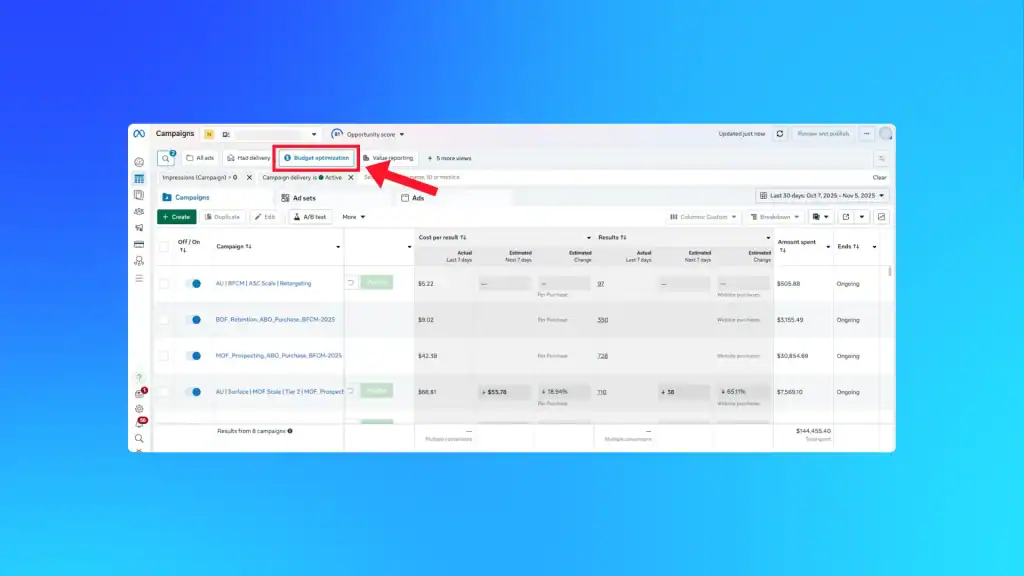The height and width of the screenshot is (576, 1024).
Task: Select the Had delivery view tab
Action: click(248, 158)
